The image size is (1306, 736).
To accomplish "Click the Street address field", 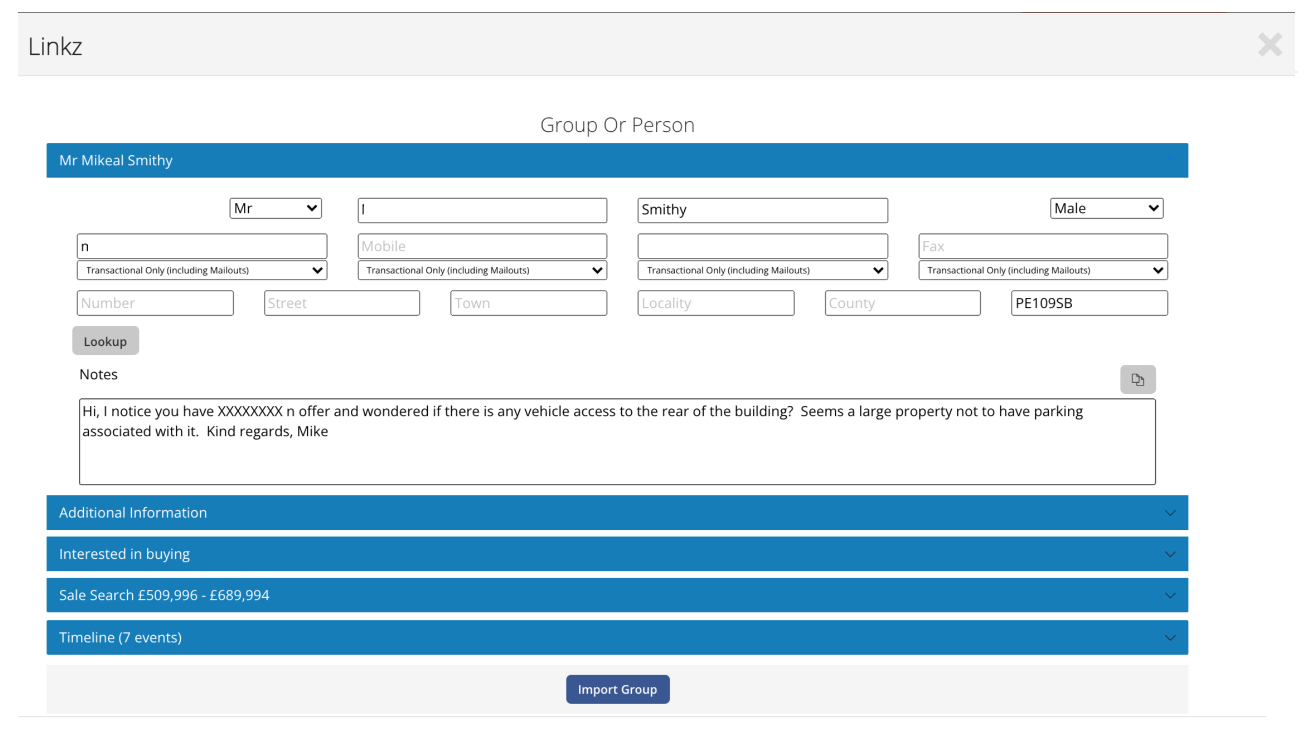I will 342,303.
